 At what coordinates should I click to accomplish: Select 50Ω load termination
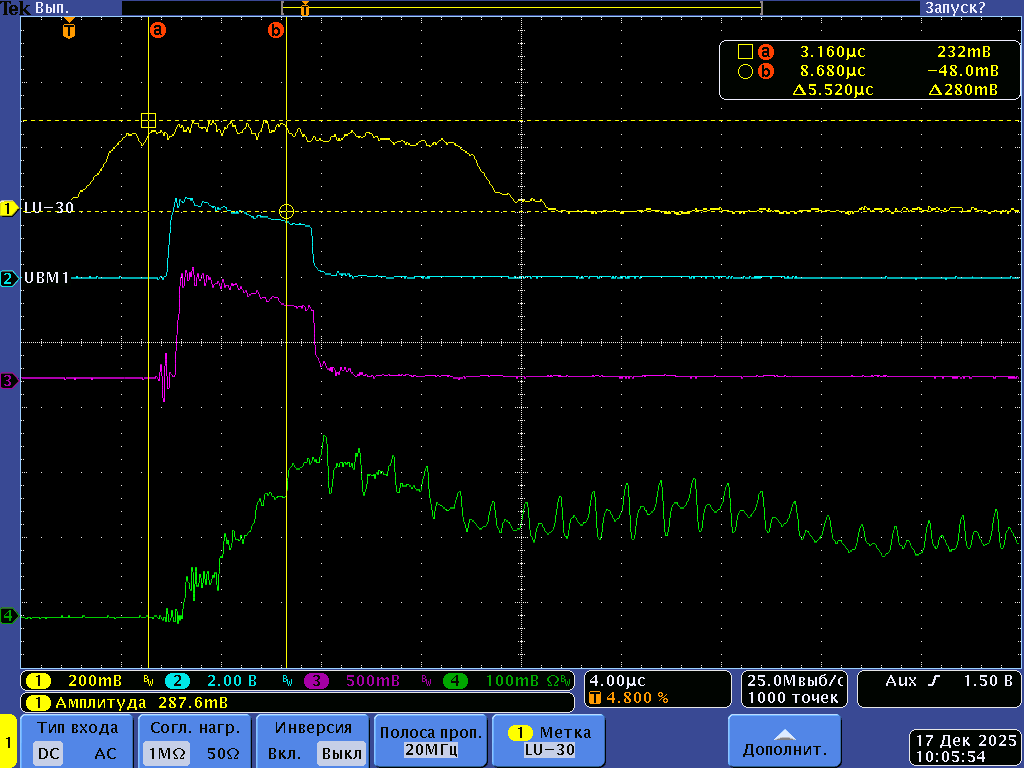click(x=221, y=753)
